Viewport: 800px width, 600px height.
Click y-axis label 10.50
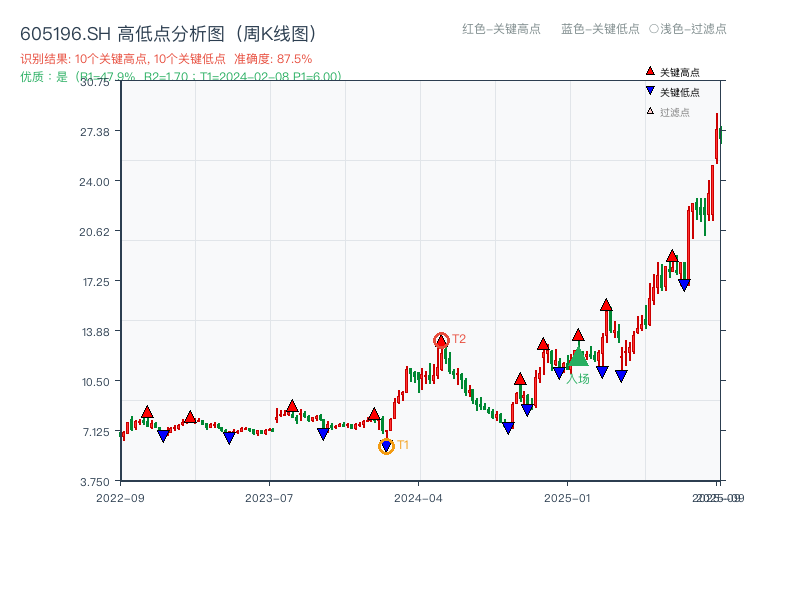(x=96, y=382)
